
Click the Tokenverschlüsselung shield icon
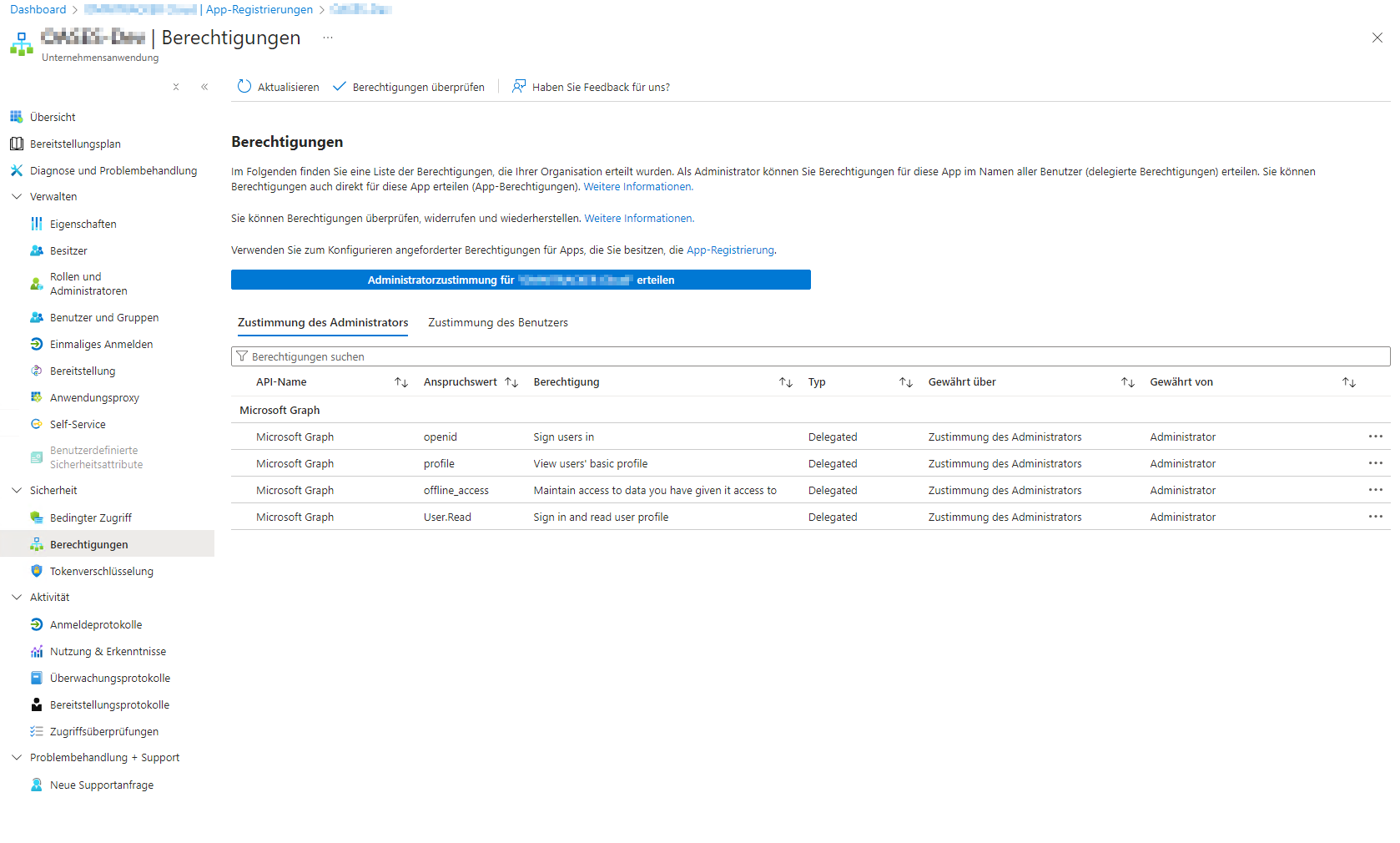click(37, 571)
